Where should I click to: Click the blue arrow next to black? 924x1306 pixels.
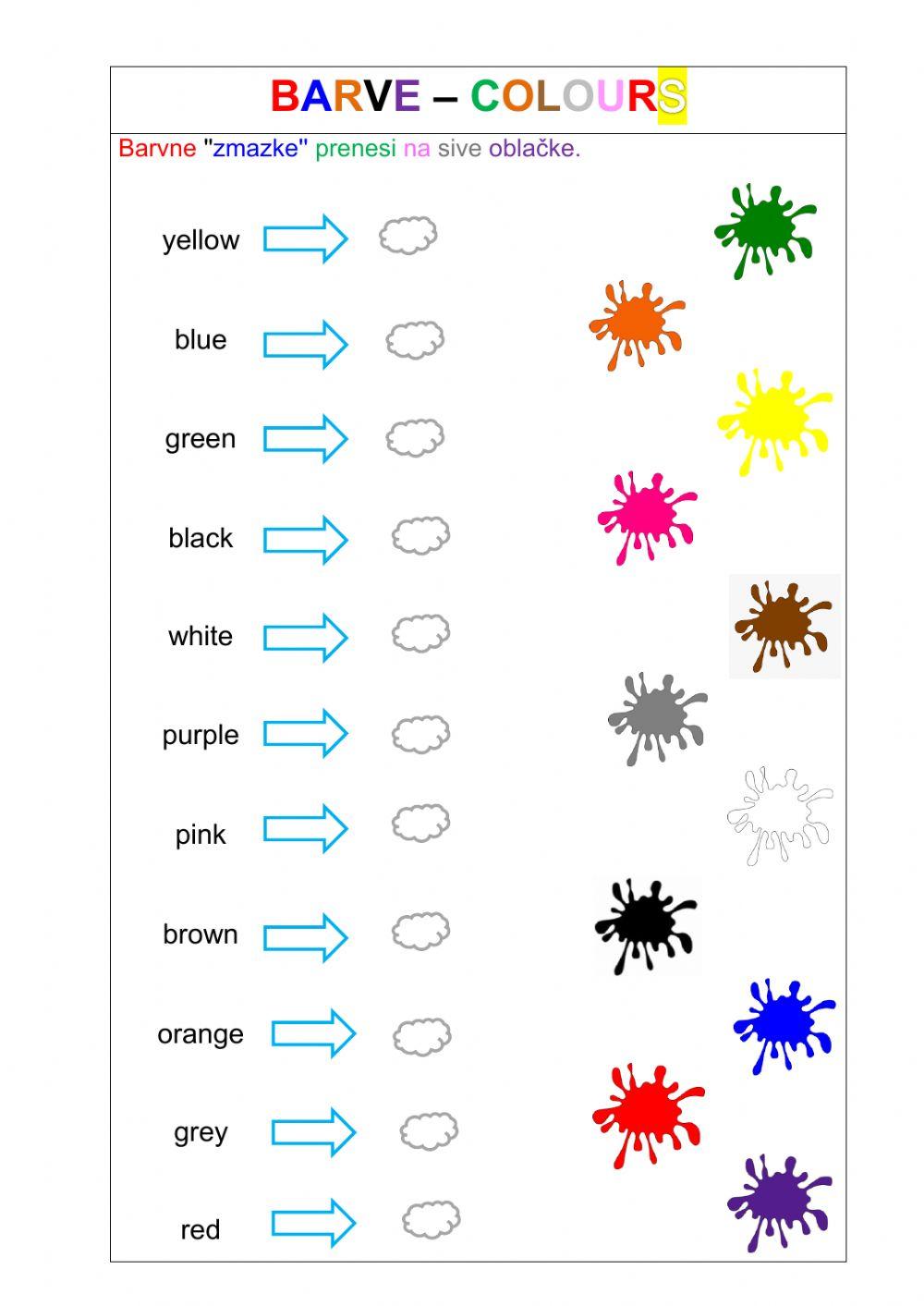tap(305, 539)
